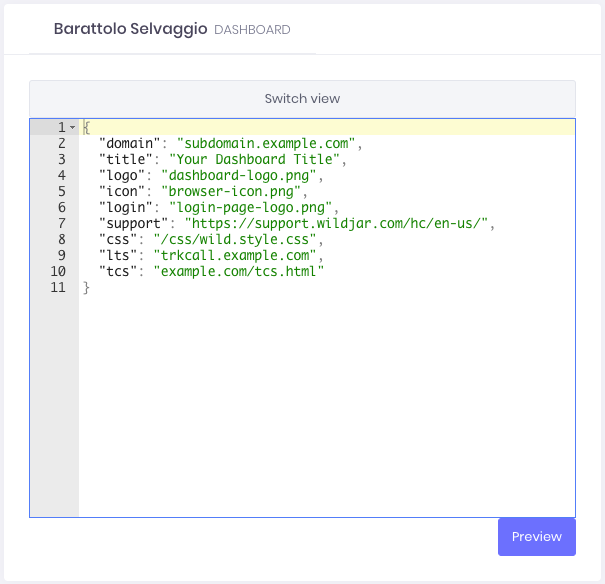
Task: Click the "browser-icon.png" value
Action: pos(231,191)
